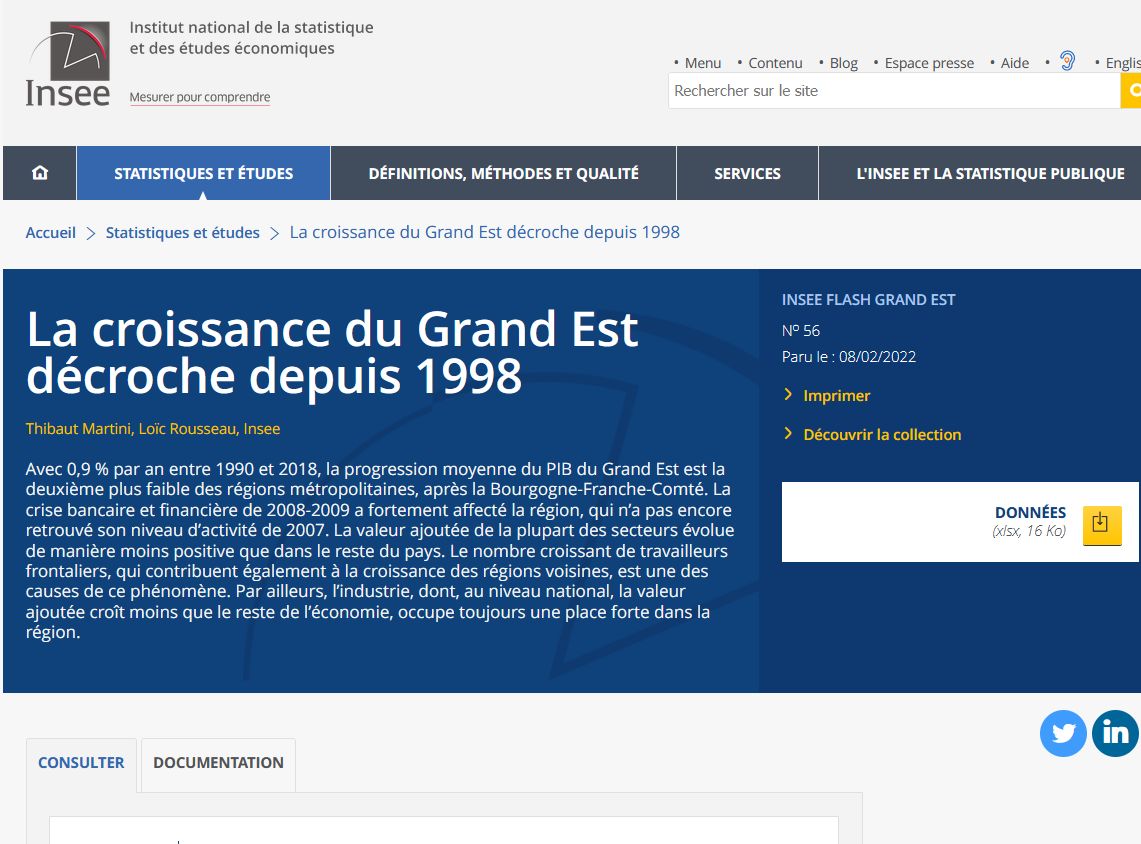
Task: Click main title La croissance du Grand Est
Action: coord(333,352)
